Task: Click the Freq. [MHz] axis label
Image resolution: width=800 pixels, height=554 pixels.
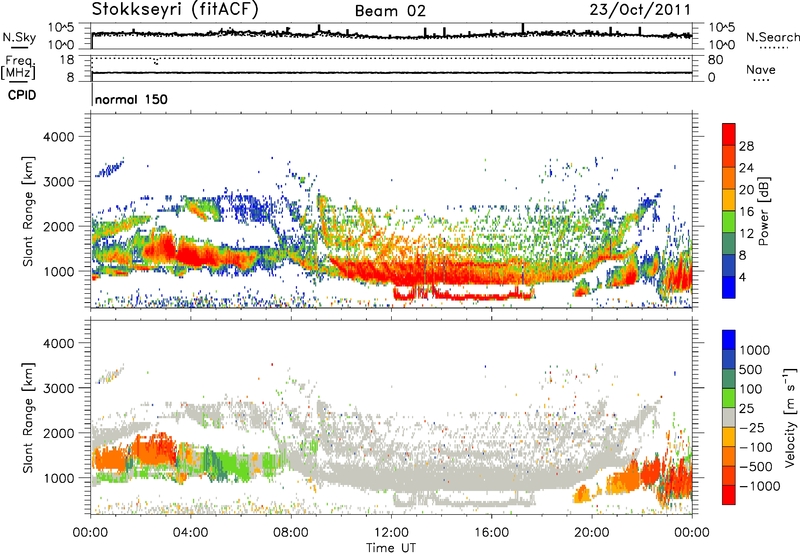Action: tap(18, 67)
